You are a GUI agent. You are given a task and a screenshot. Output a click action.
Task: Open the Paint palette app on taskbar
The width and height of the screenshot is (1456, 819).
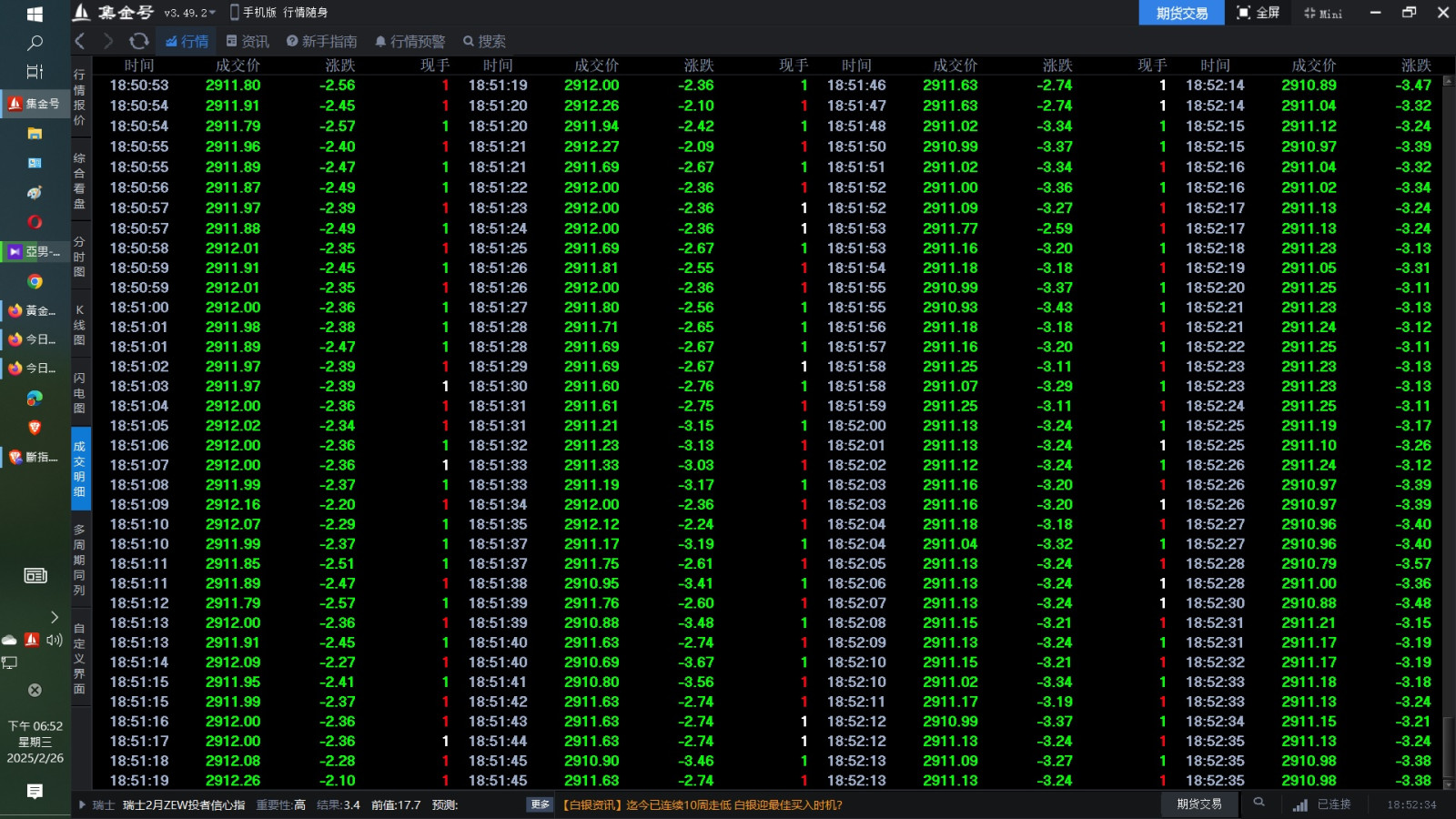tap(35, 192)
